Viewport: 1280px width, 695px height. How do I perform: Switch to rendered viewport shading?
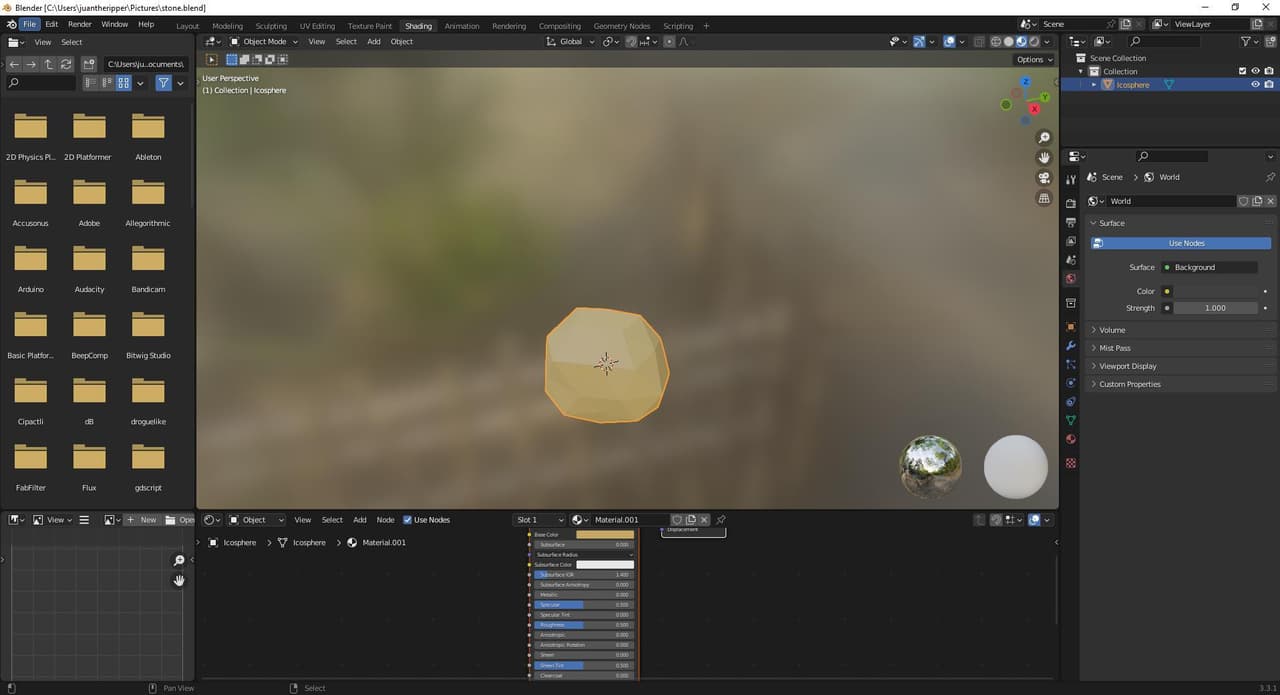coord(1034,41)
